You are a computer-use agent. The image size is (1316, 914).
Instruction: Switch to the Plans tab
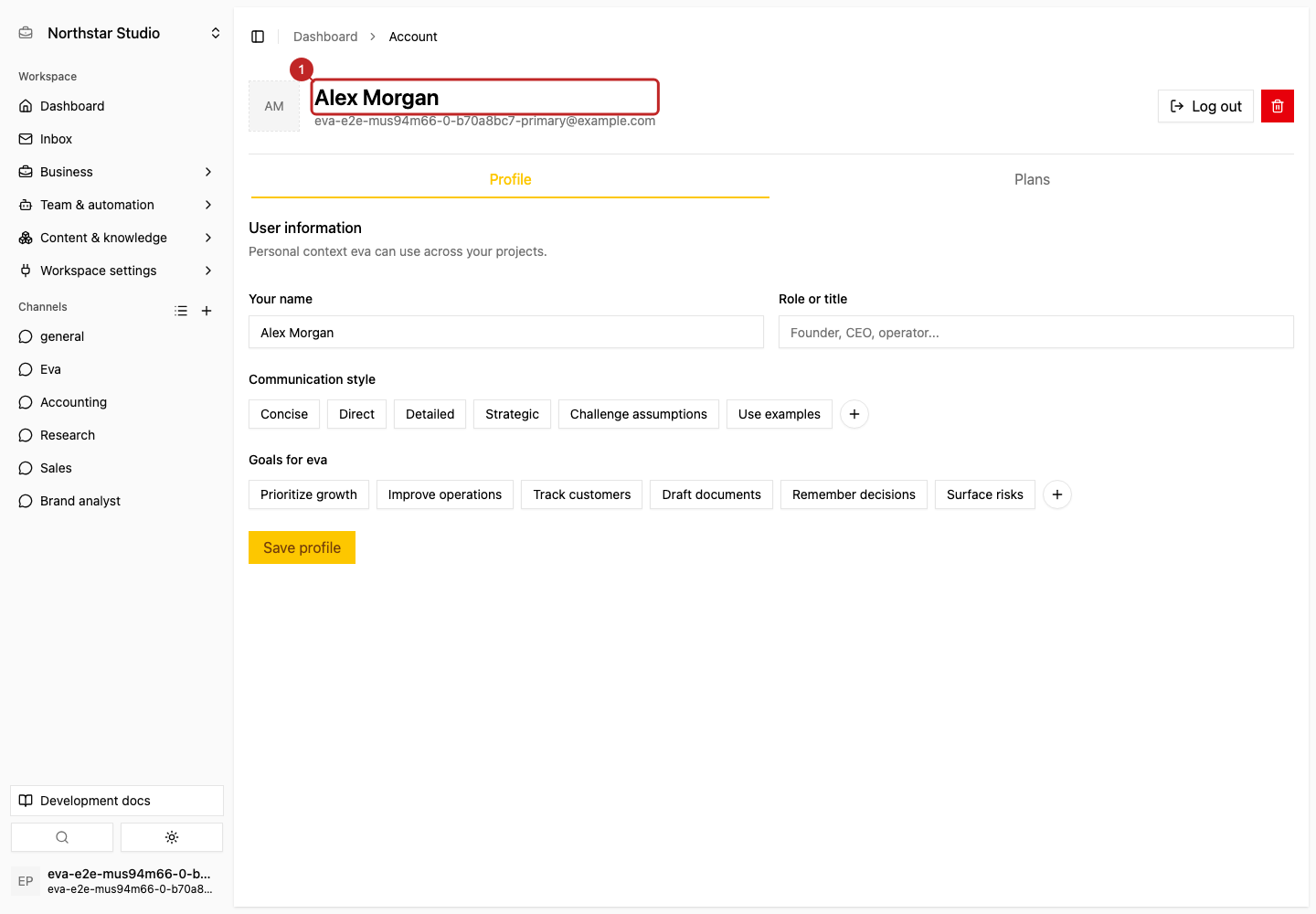1032,179
